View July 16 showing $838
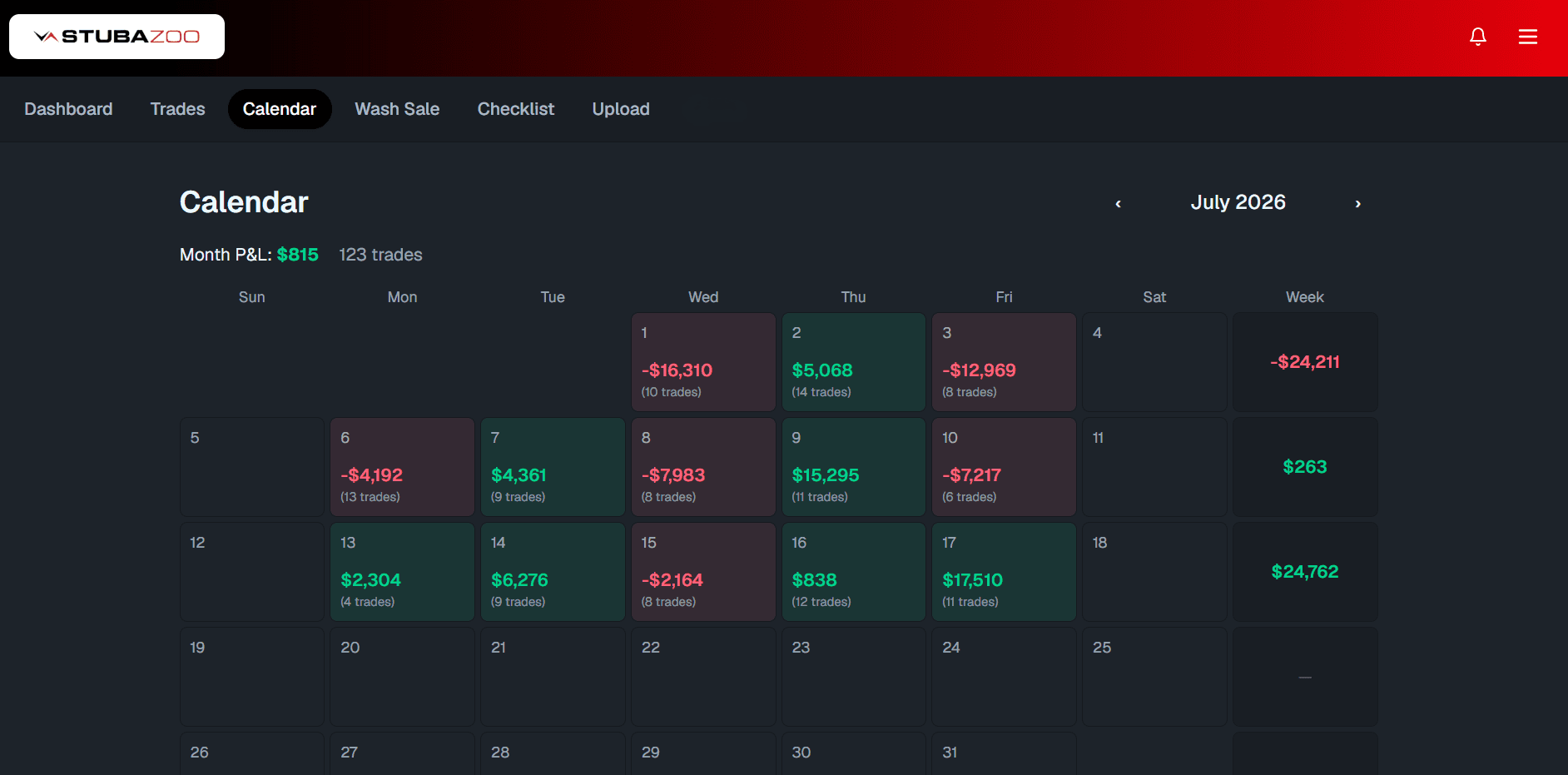The height and width of the screenshot is (775, 1568). point(854,572)
